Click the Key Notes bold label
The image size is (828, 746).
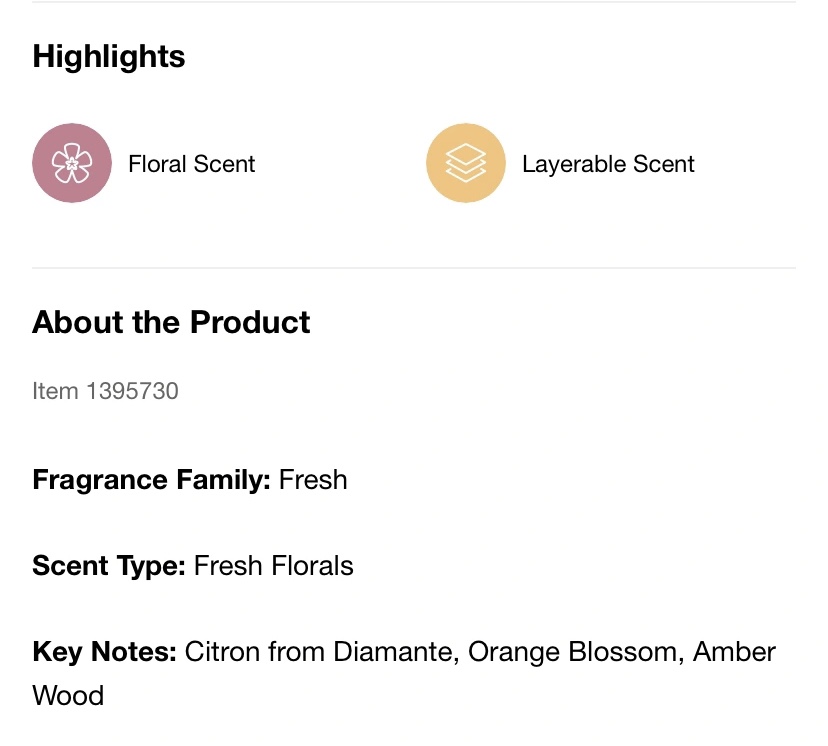coord(104,652)
